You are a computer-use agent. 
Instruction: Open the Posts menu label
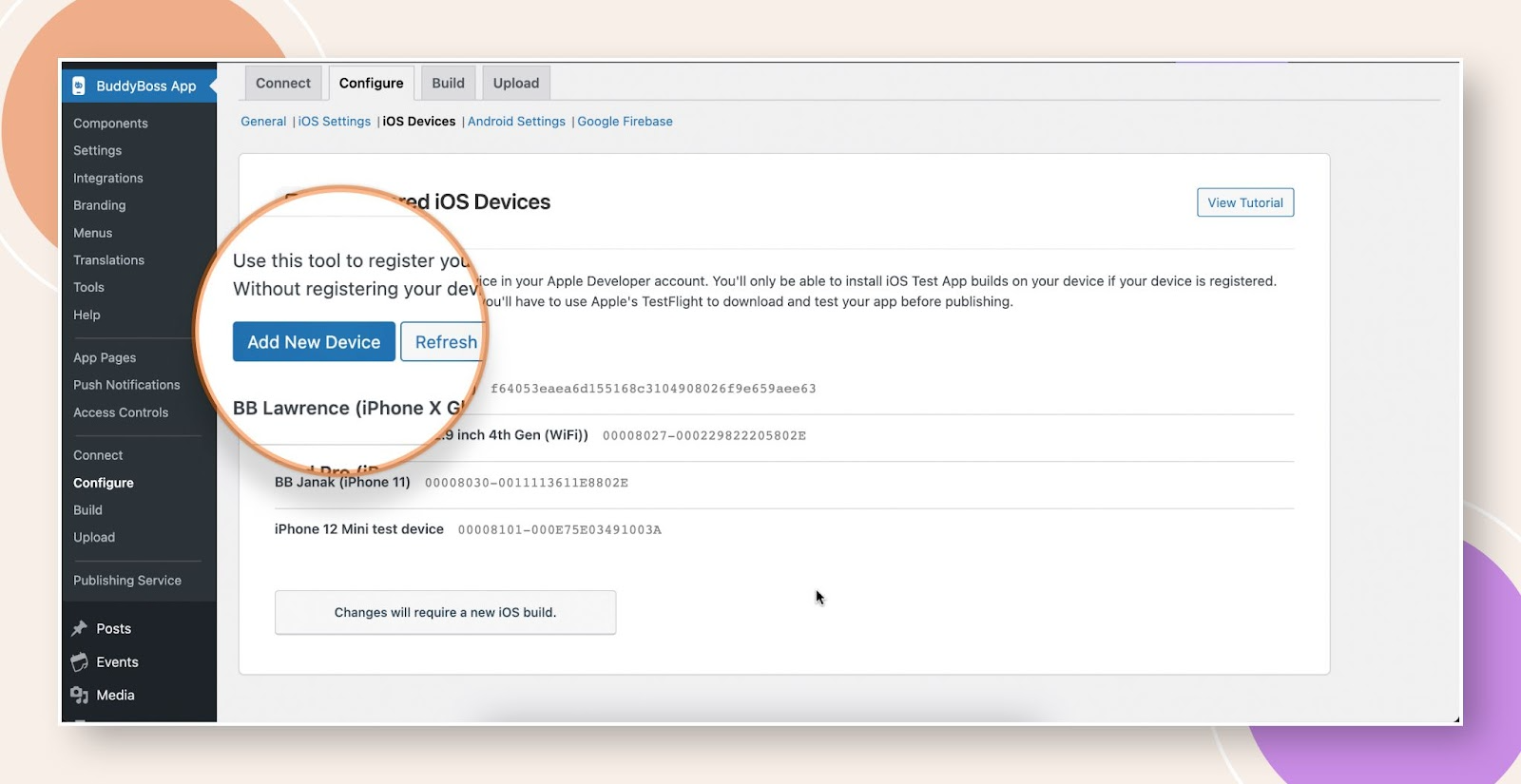point(114,628)
